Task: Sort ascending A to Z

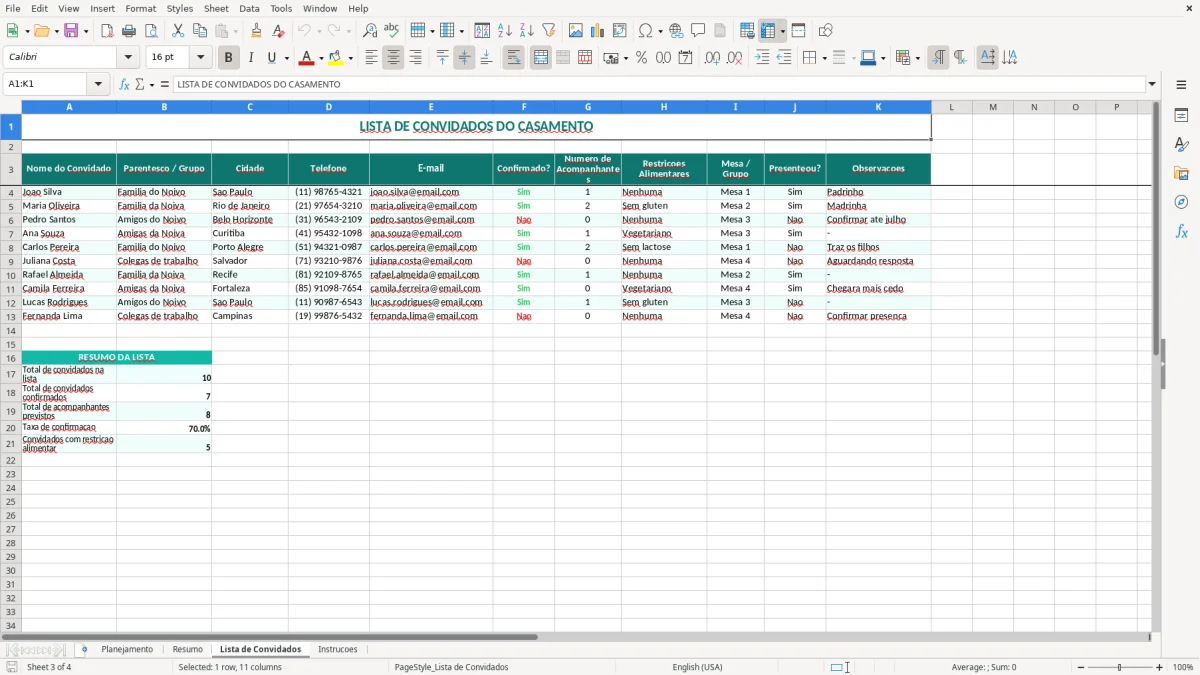Action: (x=505, y=31)
